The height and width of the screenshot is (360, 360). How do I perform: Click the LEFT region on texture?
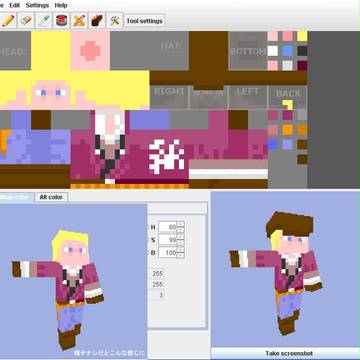(248, 97)
